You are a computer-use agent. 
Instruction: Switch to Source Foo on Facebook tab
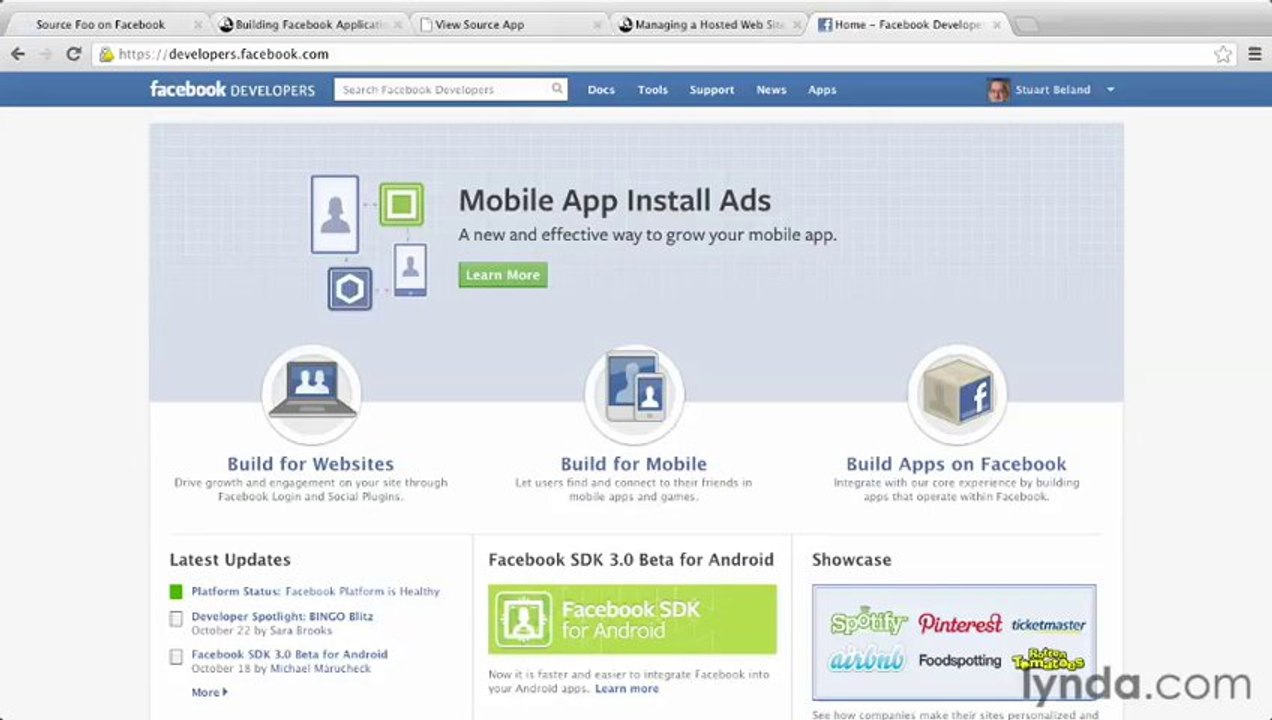pyautogui.click(x=101, y=25)
